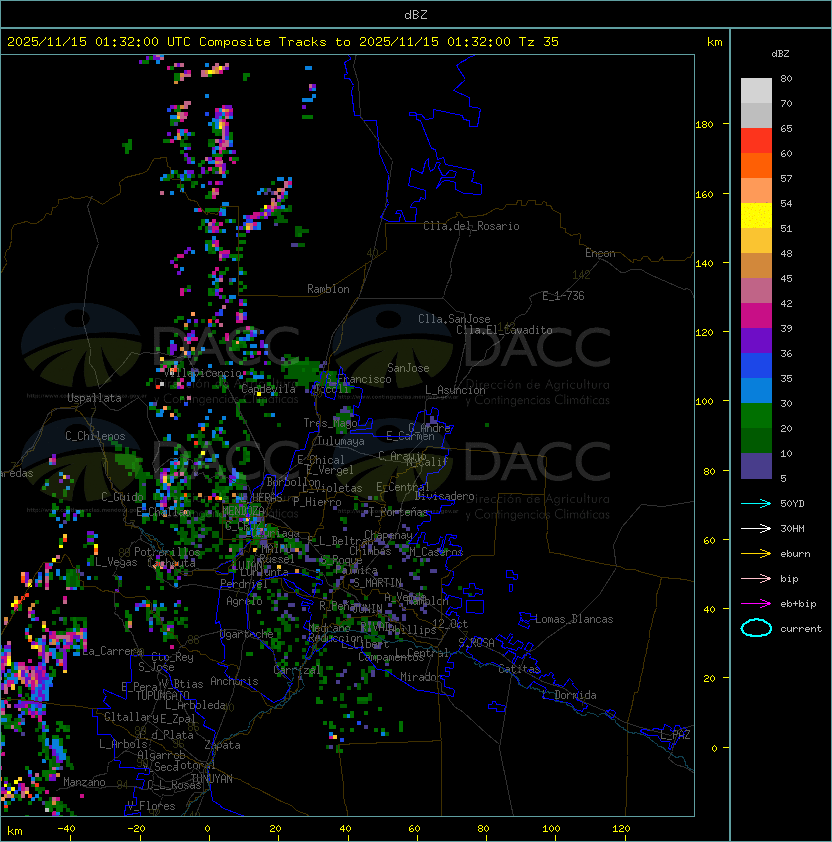
Task: Select the orange 57-60 dBZ swatch
Action: pos(756,165)
